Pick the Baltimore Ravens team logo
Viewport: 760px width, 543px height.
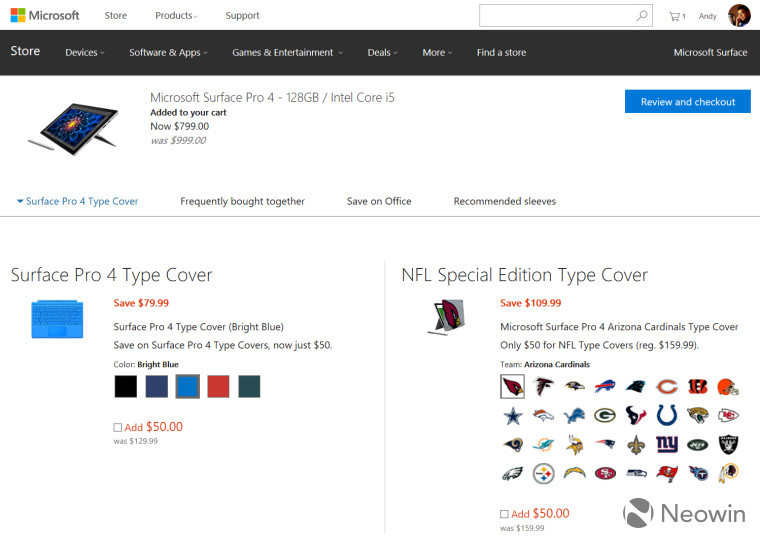574,386
